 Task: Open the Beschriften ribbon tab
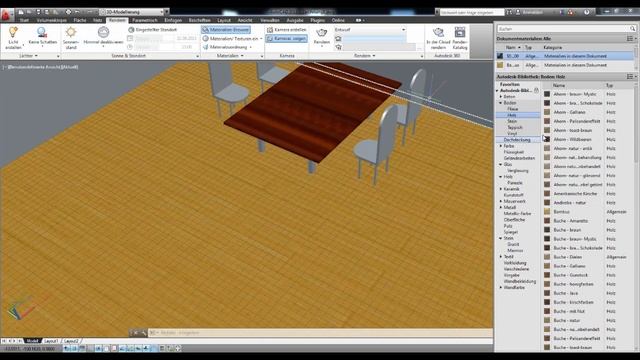point(200,20)
